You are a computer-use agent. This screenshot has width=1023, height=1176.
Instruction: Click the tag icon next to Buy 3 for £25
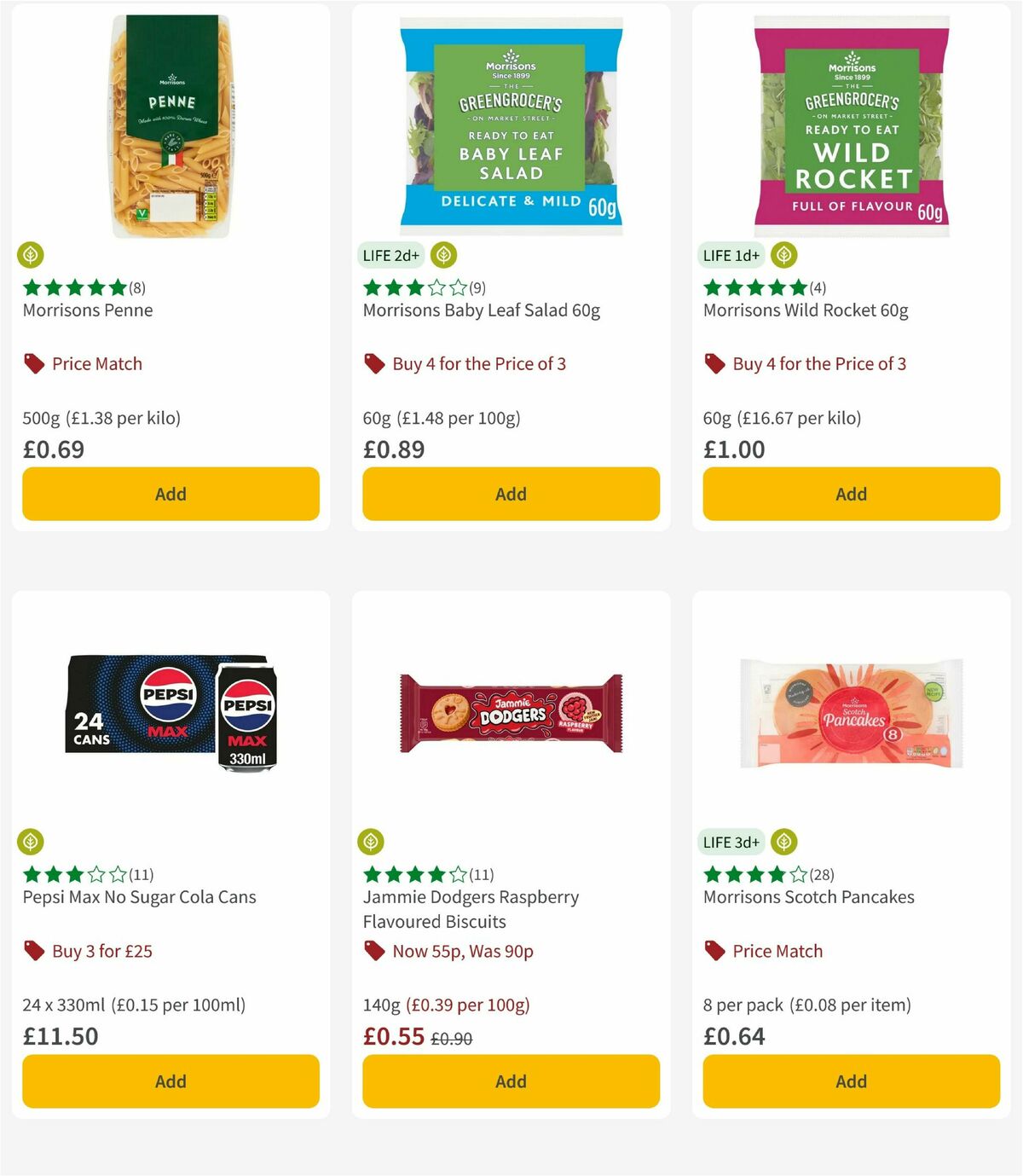tap(34, 951)
